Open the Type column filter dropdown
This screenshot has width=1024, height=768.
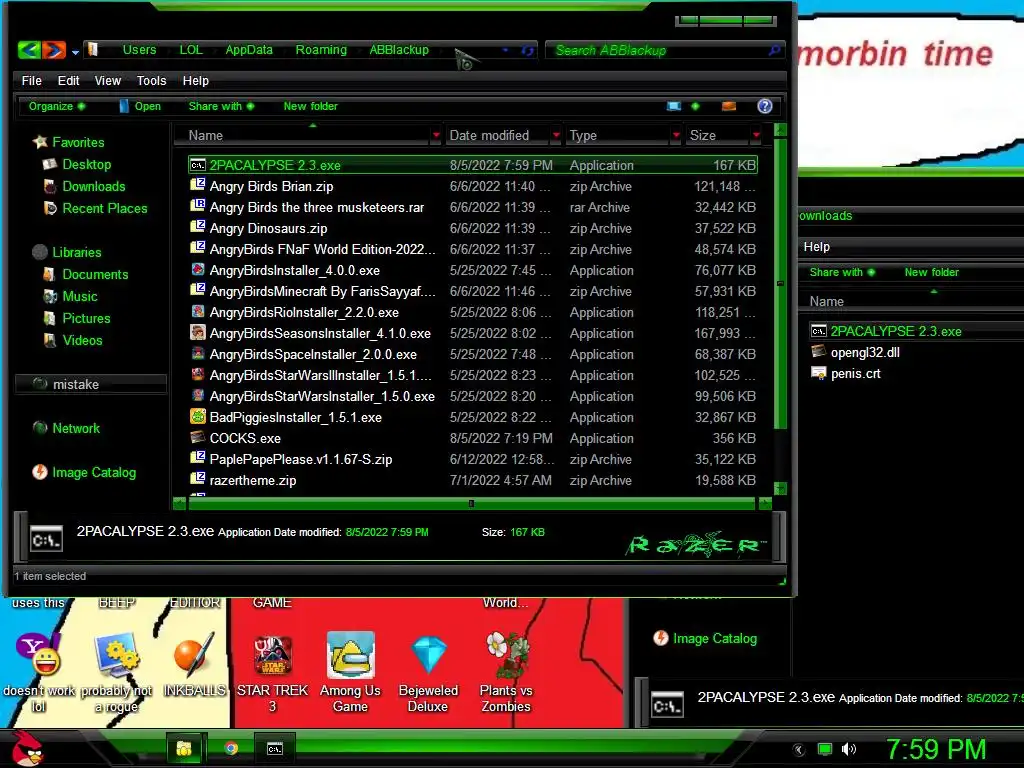click(677, 135)
